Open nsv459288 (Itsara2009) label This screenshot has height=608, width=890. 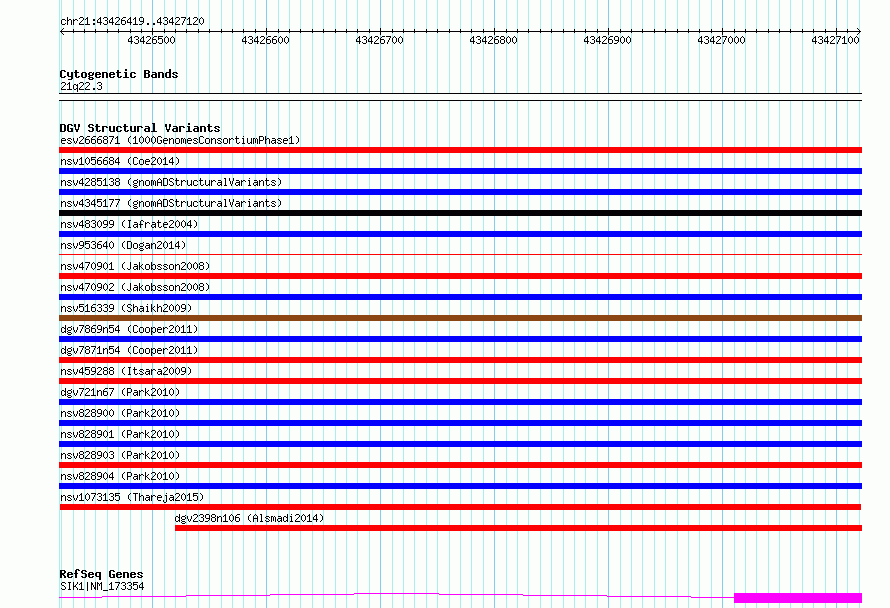click(x=126, y=371)
